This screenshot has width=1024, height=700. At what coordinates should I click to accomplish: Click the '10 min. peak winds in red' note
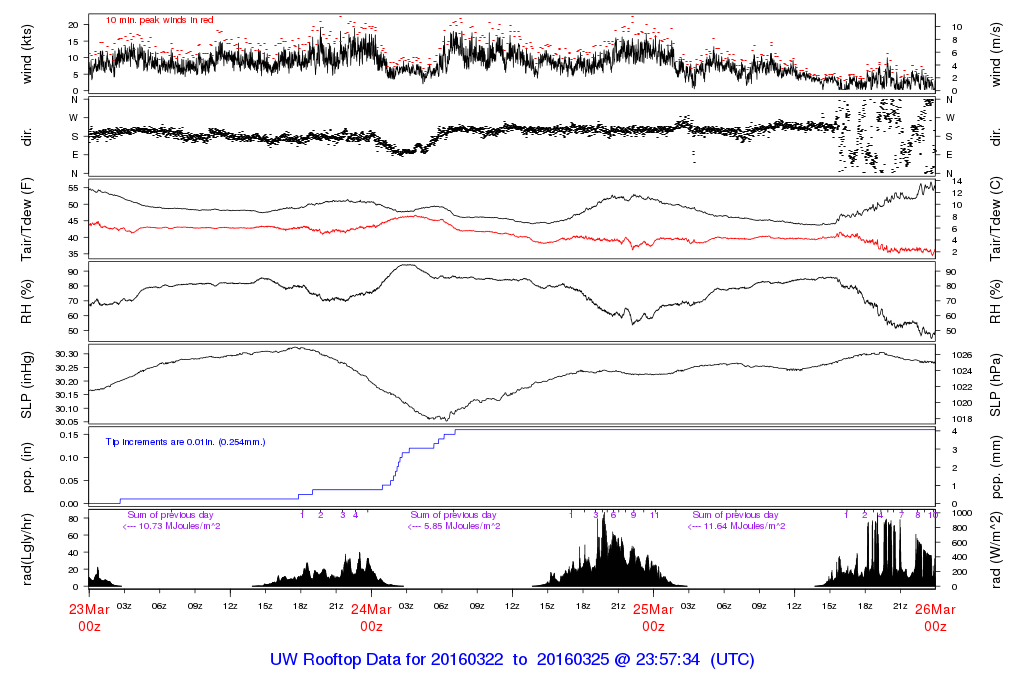(x=159, y=20)
